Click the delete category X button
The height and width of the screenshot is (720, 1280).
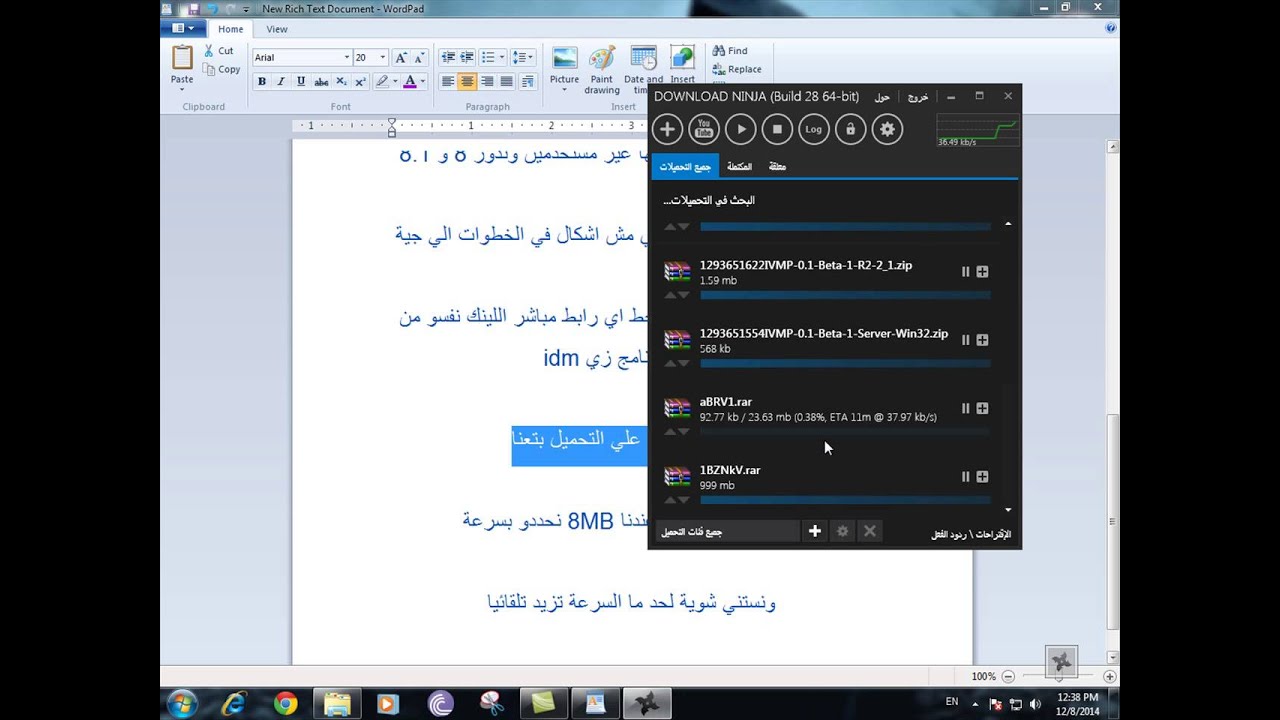click(x=870, y=532)
